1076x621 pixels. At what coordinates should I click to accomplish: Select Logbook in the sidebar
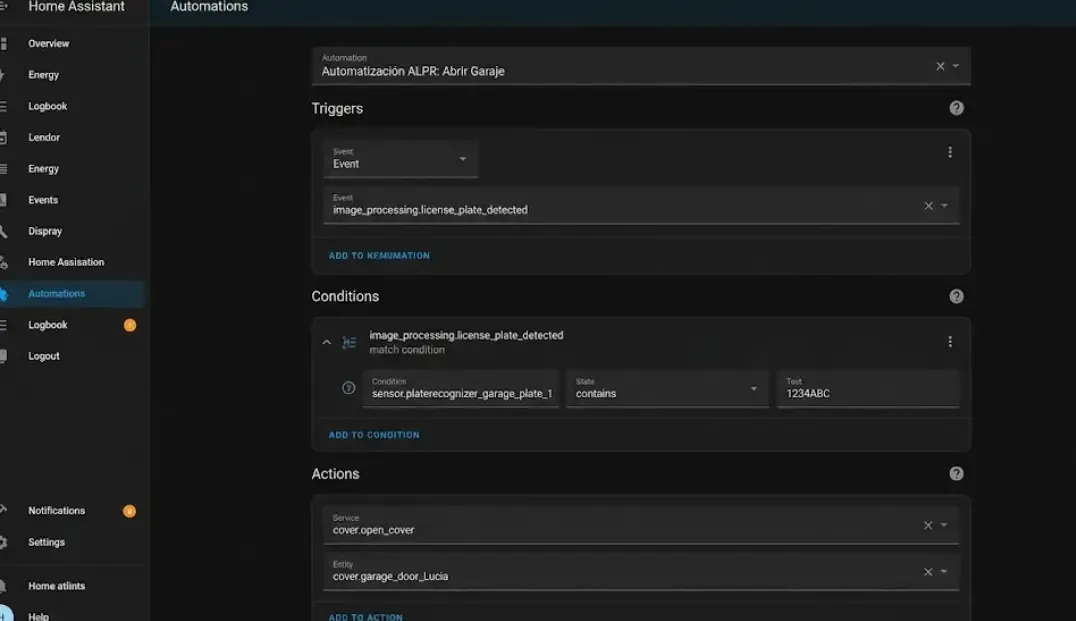click(x=48, y=106)
